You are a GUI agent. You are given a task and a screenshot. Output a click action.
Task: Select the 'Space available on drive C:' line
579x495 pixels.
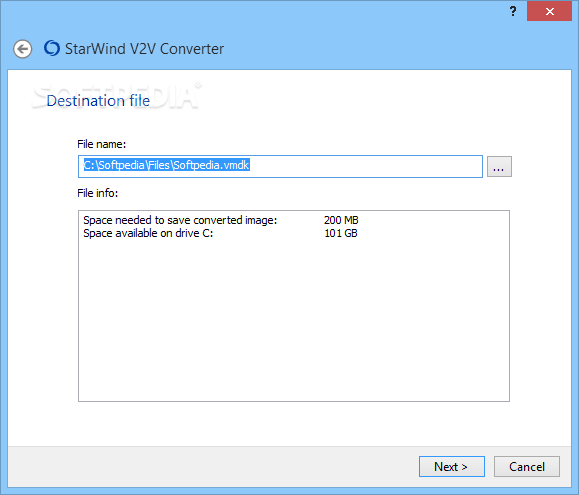148,233
